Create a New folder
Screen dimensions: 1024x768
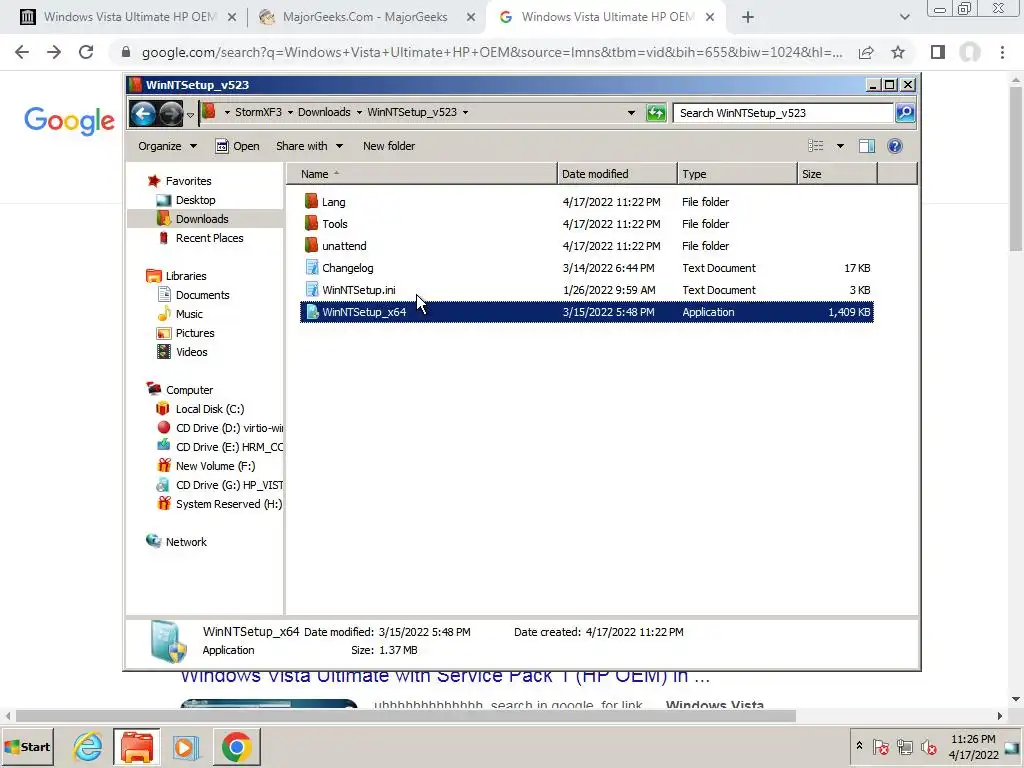389,146
